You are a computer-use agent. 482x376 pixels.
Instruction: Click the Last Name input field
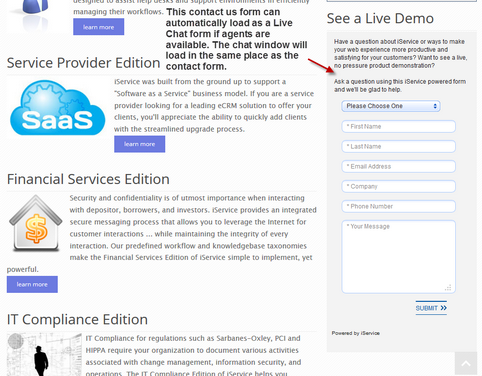398,147
